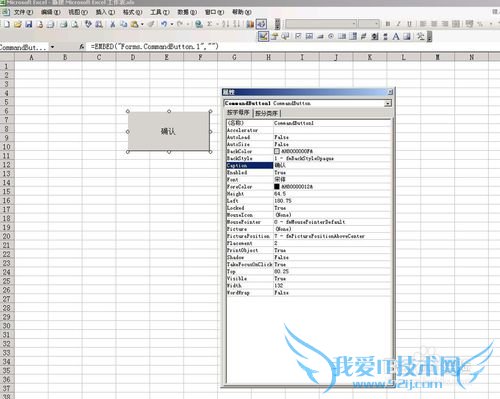Click the formula bar showing =EMBED formula
The width and height of the screenshot is (500, 399).
293,47
